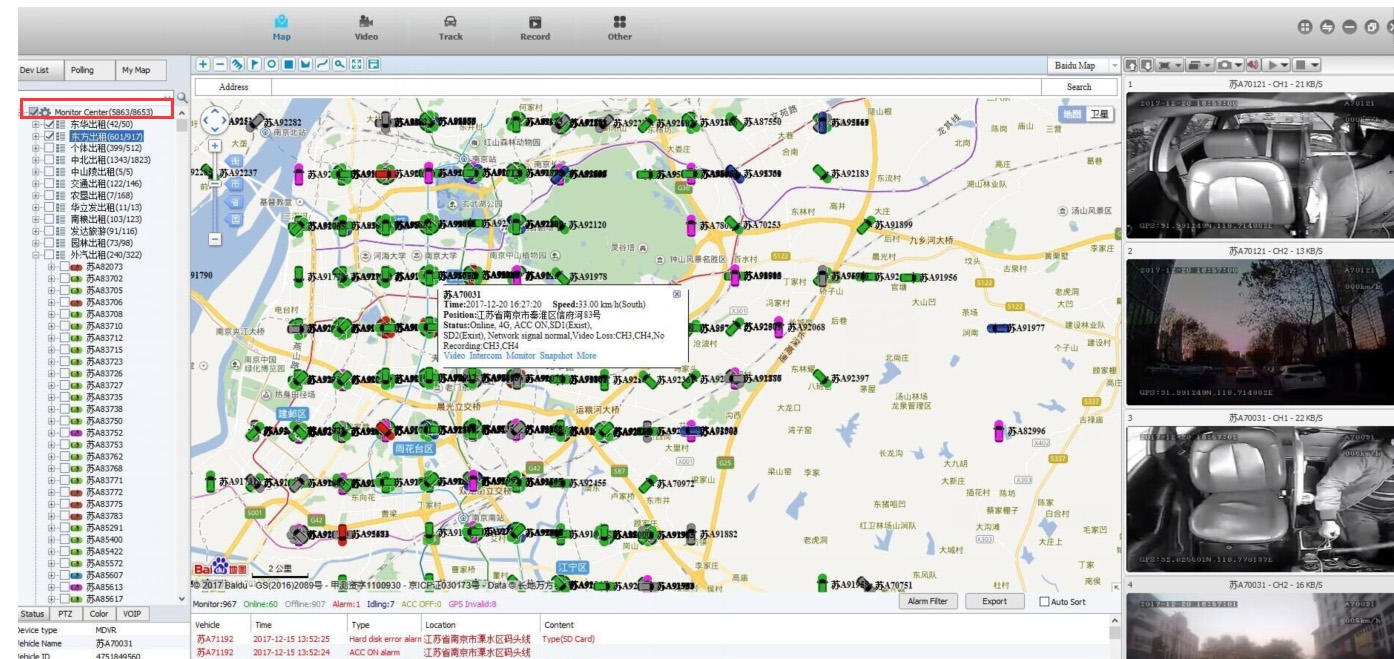1394x659 pixels.
Task: Check the 中北出租(1343/1823) group checkbox
Action: 49,160
